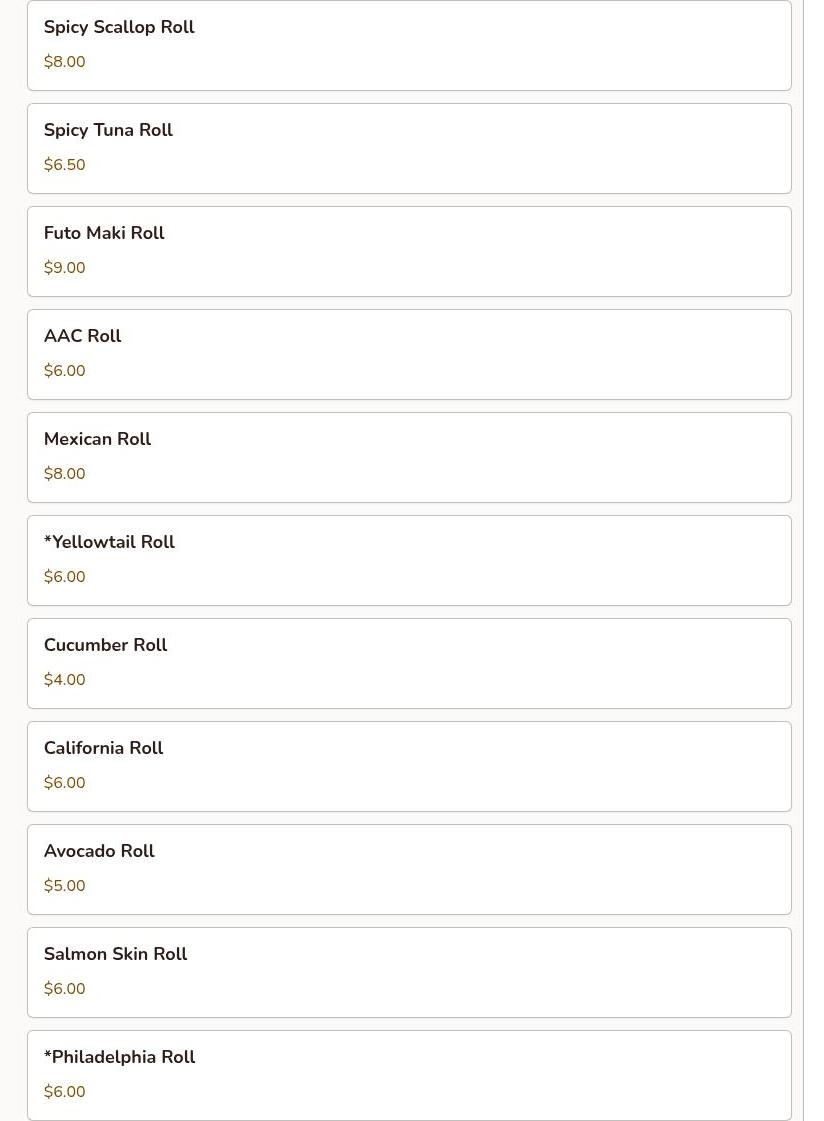Click the $6.50 Spicy Tuna price
Viewport: 824px width, 1121px height.
(64, 164)
